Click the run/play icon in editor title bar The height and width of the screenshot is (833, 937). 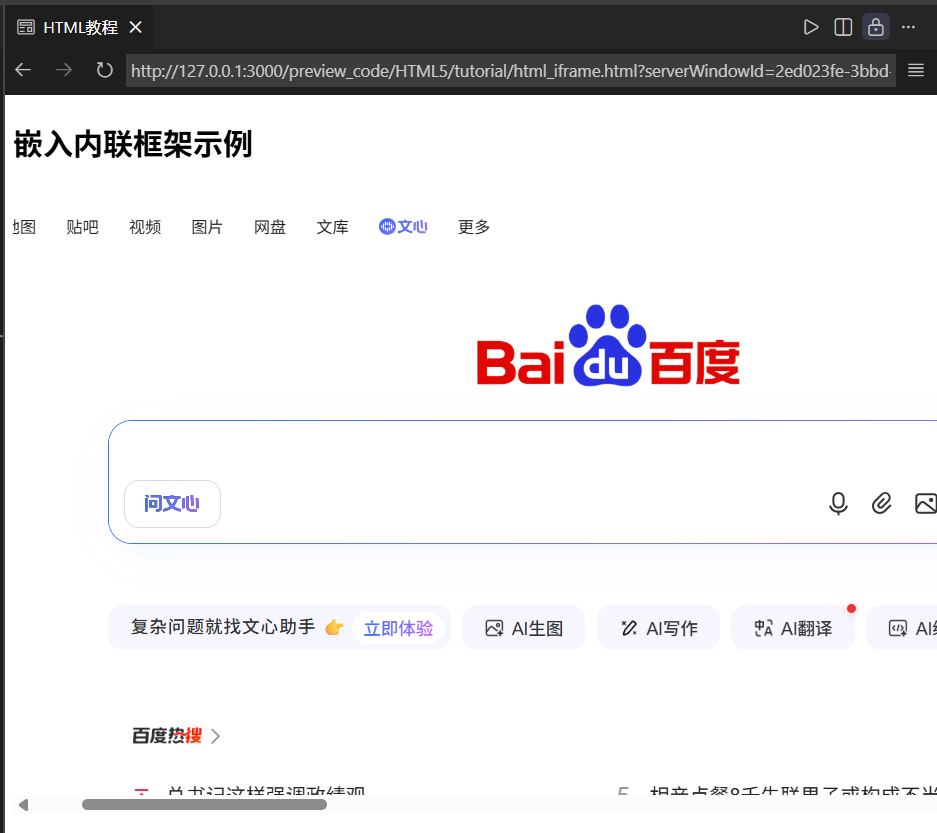(x=811, y=27)
